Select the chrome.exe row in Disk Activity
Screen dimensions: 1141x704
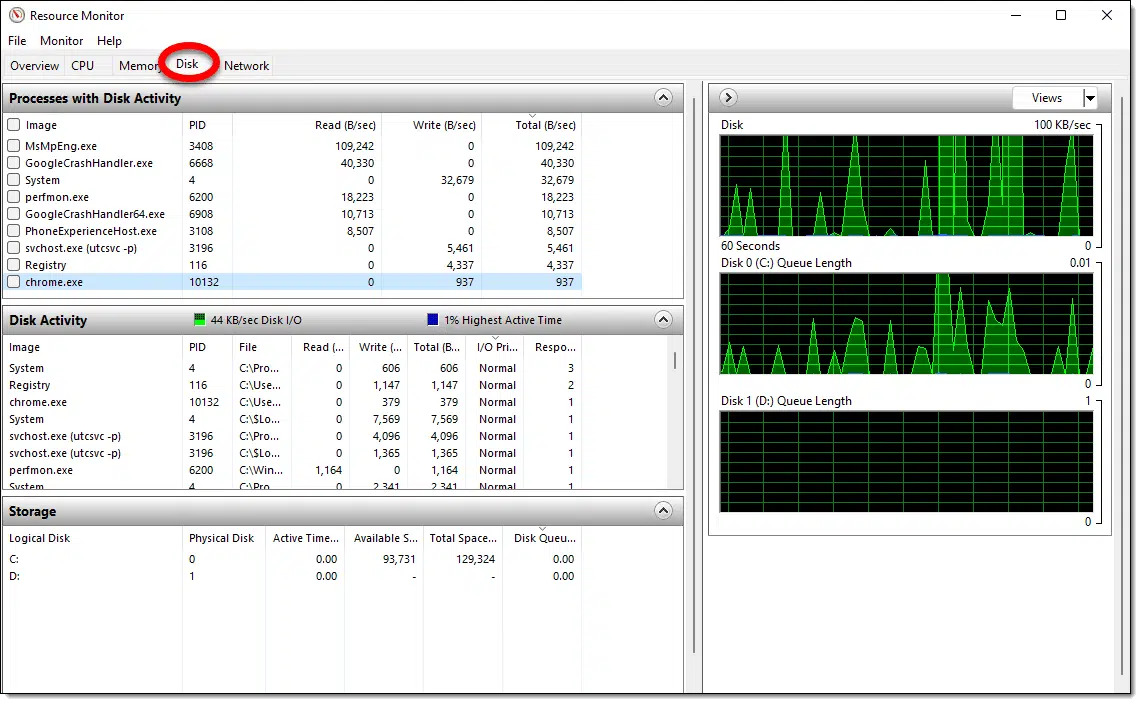[x=295, y=402]
